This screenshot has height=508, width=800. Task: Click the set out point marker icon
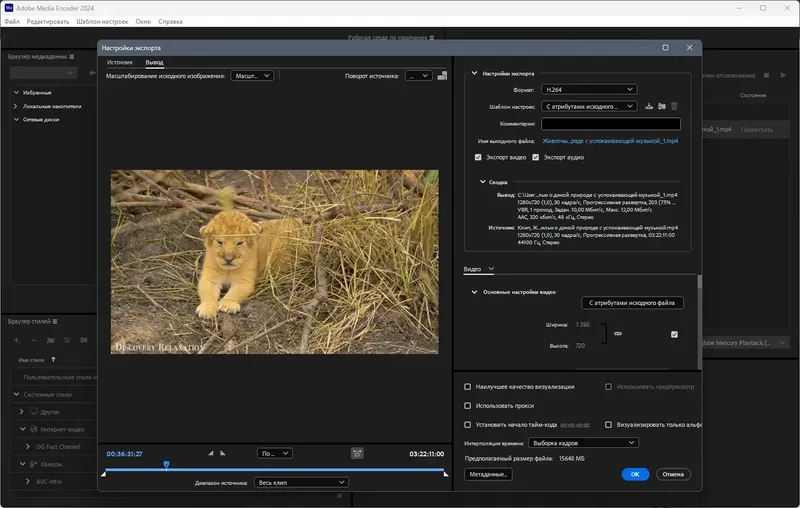click(x=225, y=453)
